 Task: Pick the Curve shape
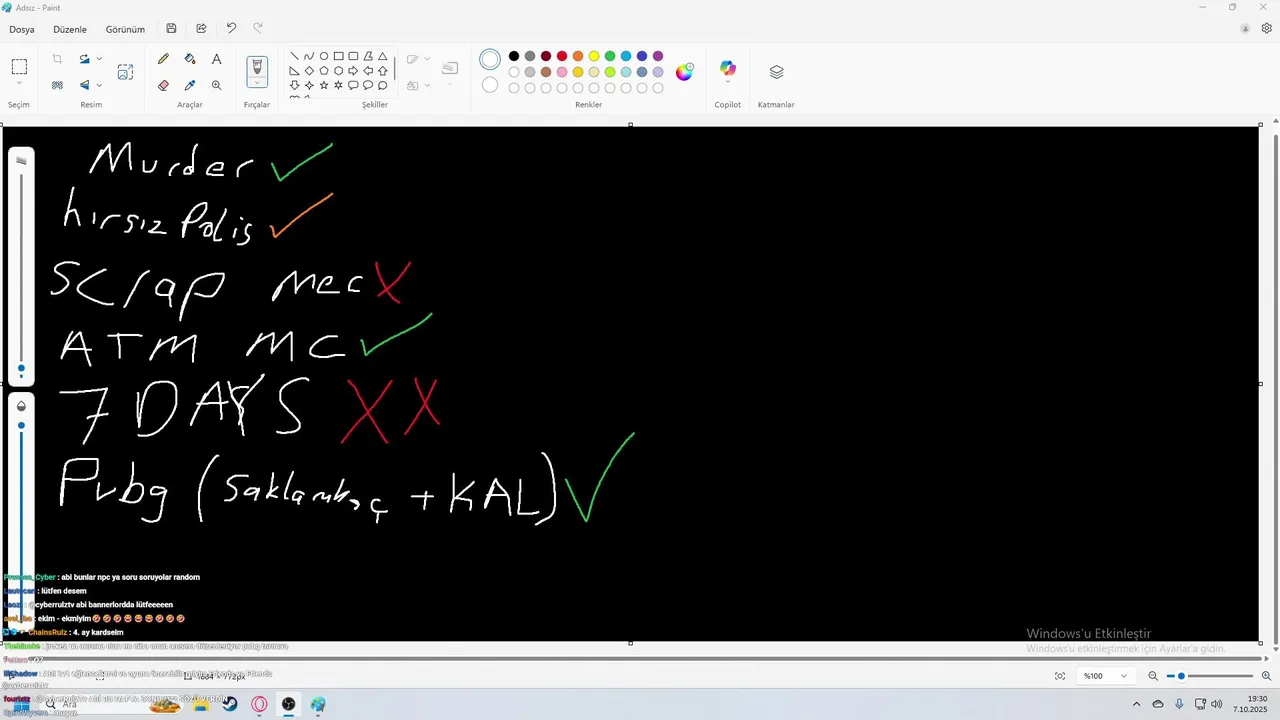pyautogui.click(x=309, y=56)
